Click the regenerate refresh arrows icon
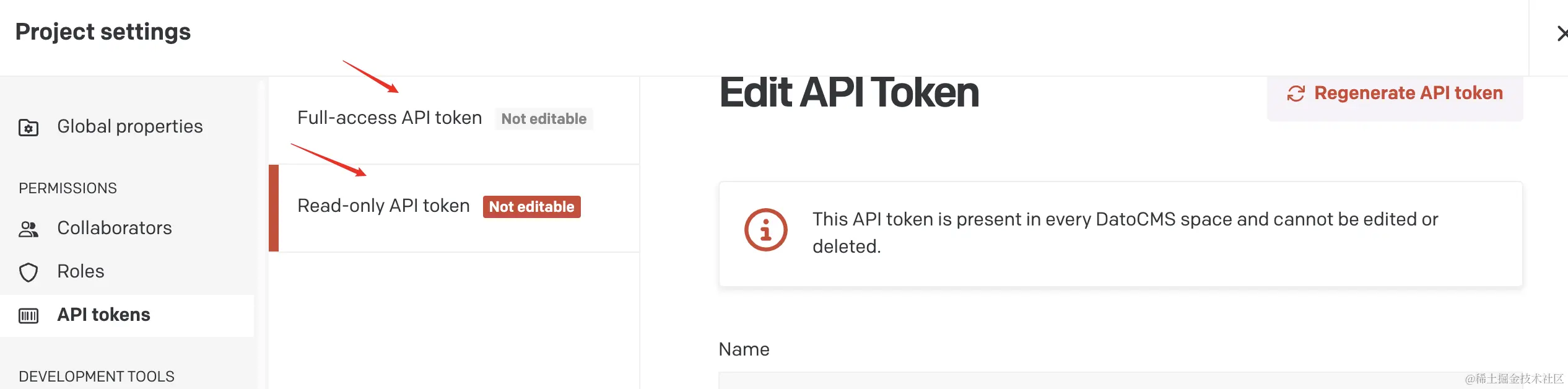This screenshot has height=389, width=1568. click(1296, 94)
